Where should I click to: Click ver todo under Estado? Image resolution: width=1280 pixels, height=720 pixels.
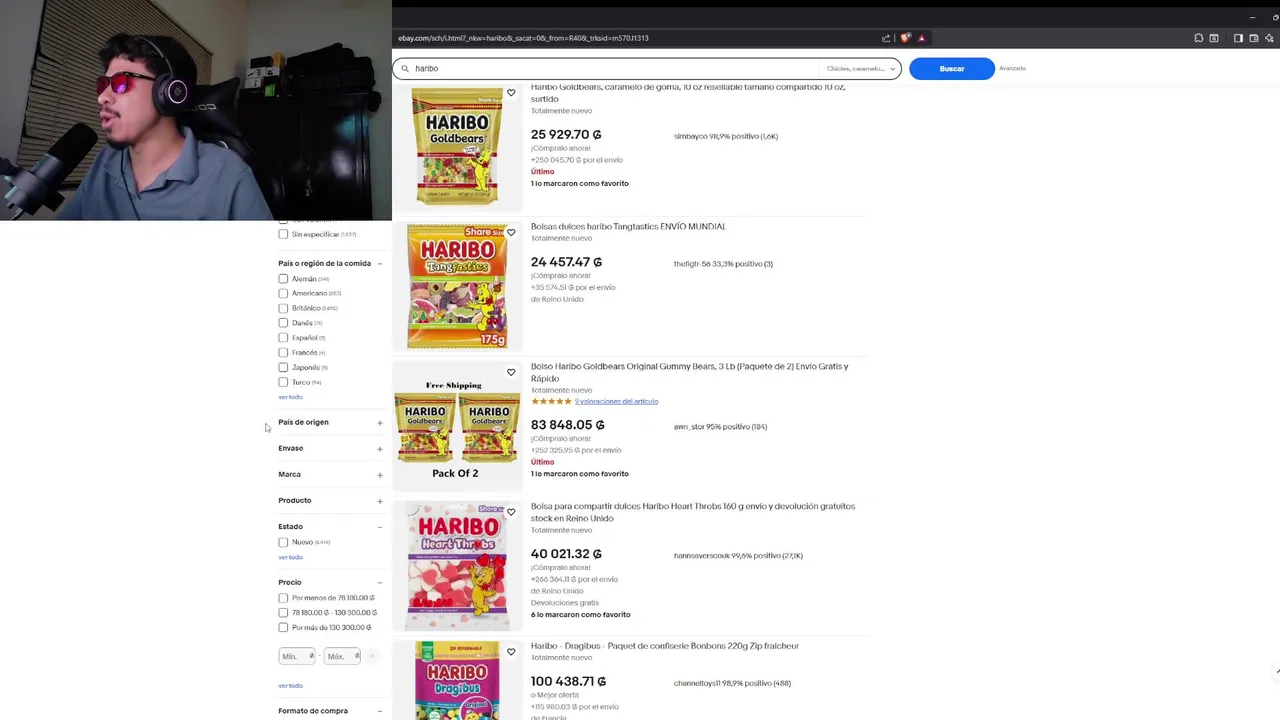coord(290,557)
